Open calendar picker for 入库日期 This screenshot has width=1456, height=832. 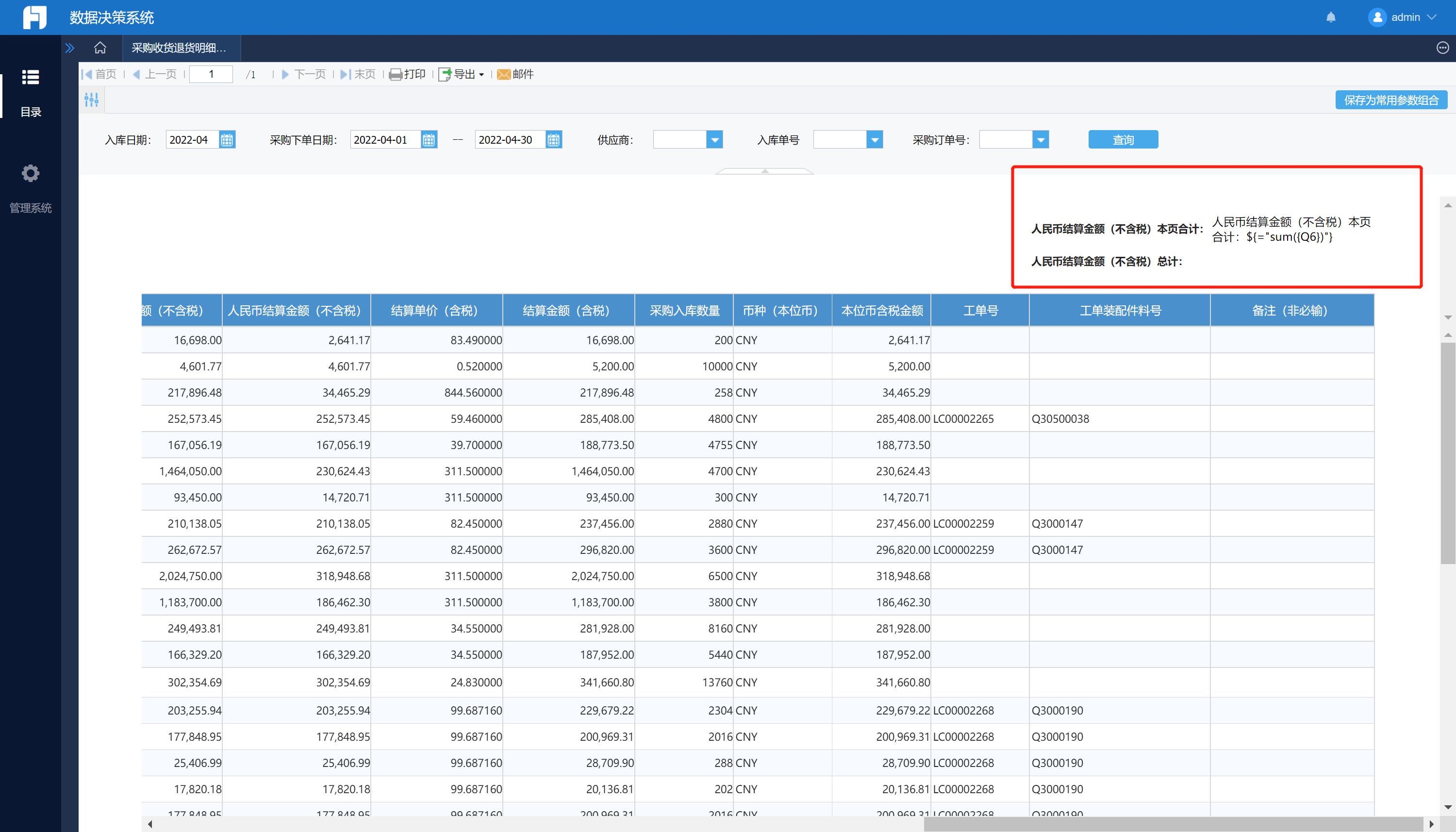point(227,140)
